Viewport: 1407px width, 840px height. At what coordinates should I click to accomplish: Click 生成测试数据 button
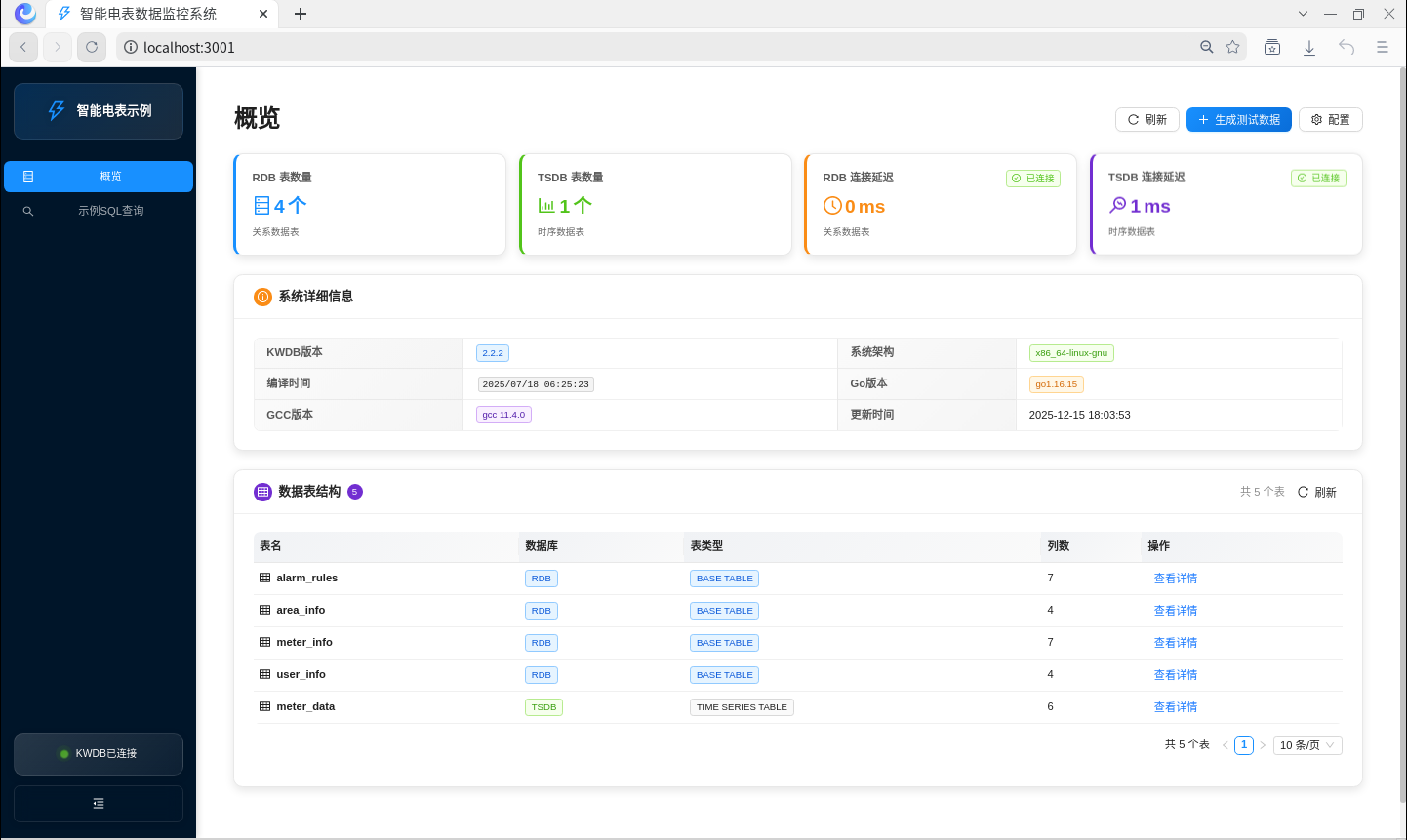click(1239, 119)
